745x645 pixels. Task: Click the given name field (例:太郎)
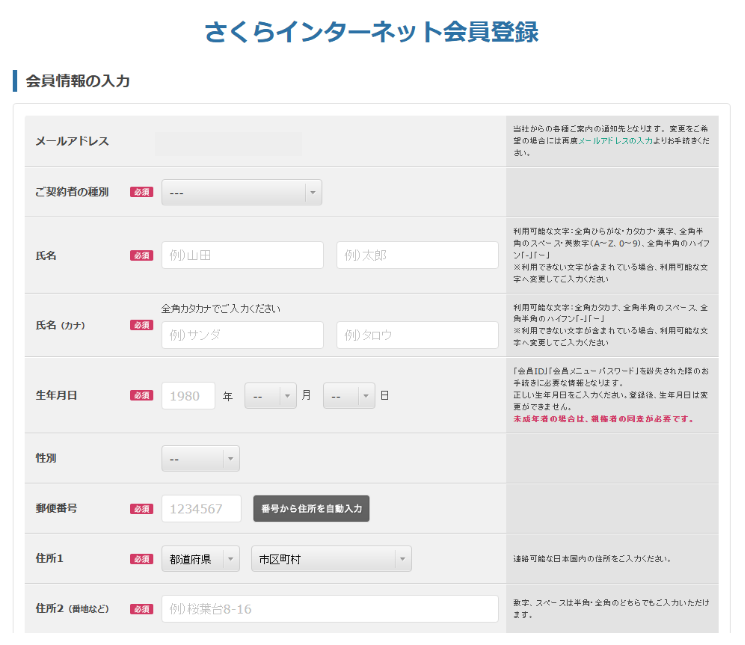[x=417, y=255]
